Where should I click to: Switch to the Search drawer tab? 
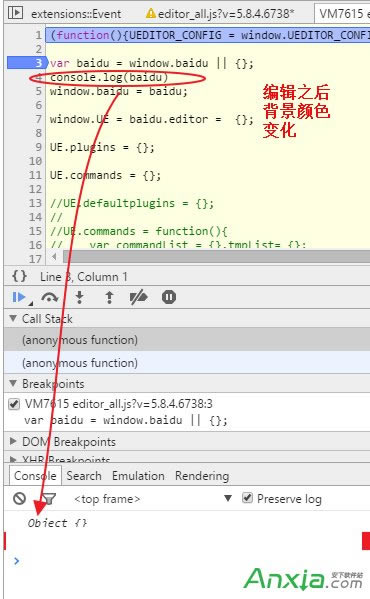tap(84, 476)
